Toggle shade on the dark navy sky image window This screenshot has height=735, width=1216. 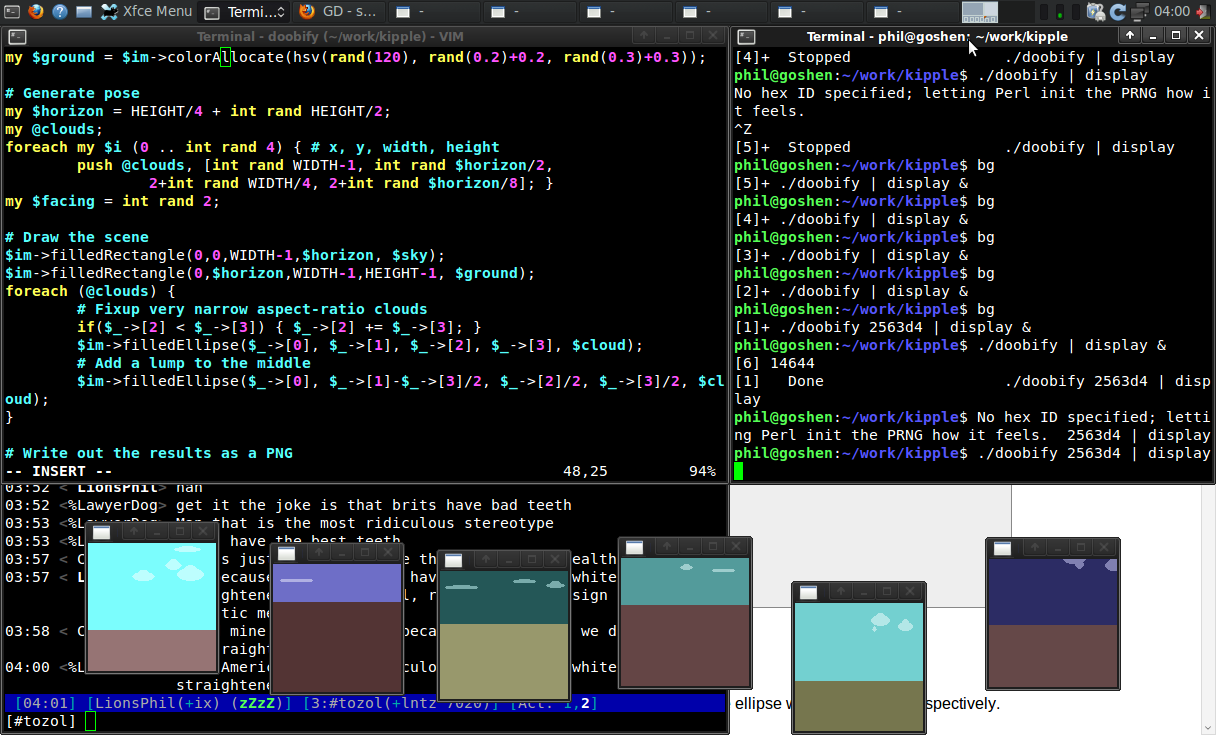1036,548
